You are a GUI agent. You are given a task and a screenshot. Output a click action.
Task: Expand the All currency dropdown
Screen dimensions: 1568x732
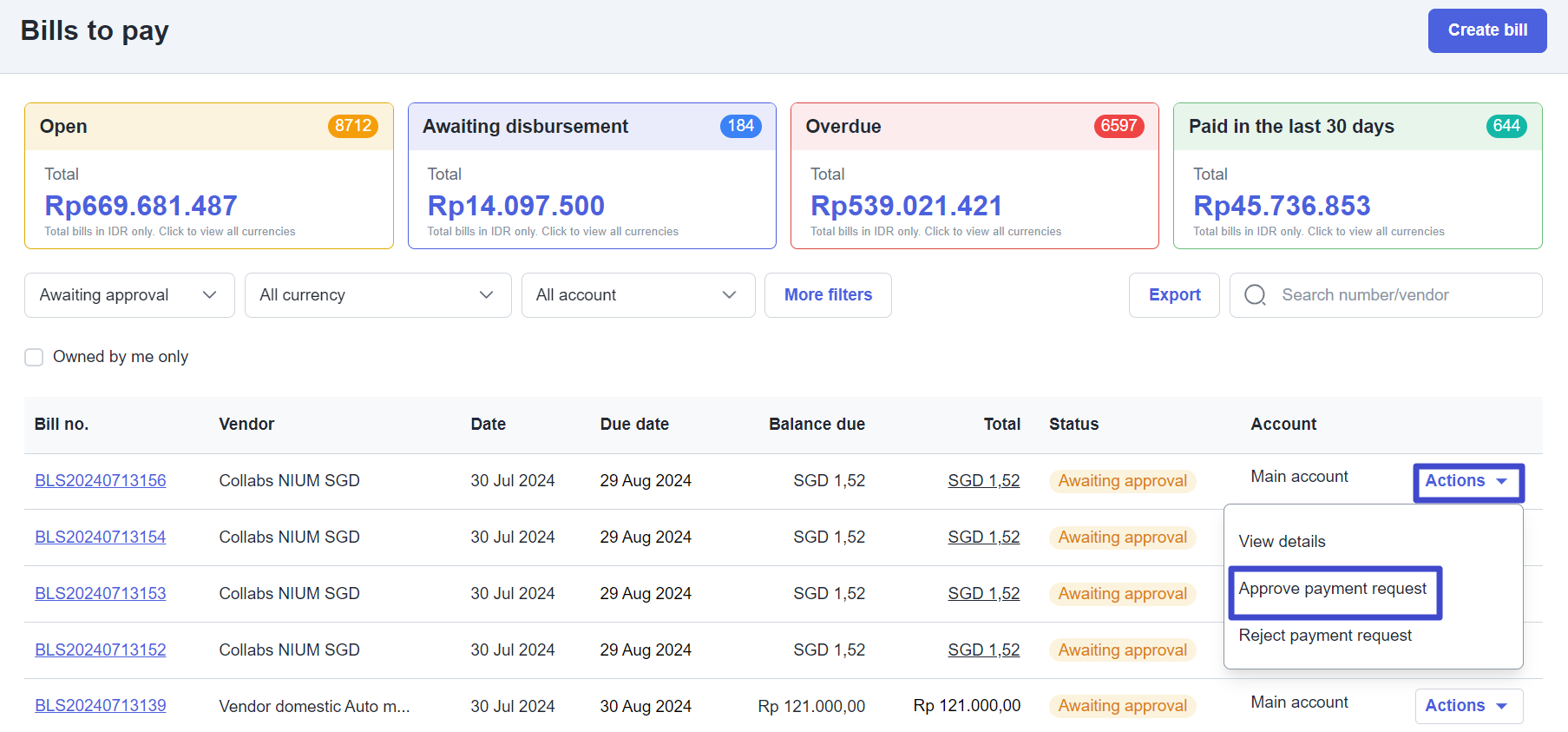377,295
